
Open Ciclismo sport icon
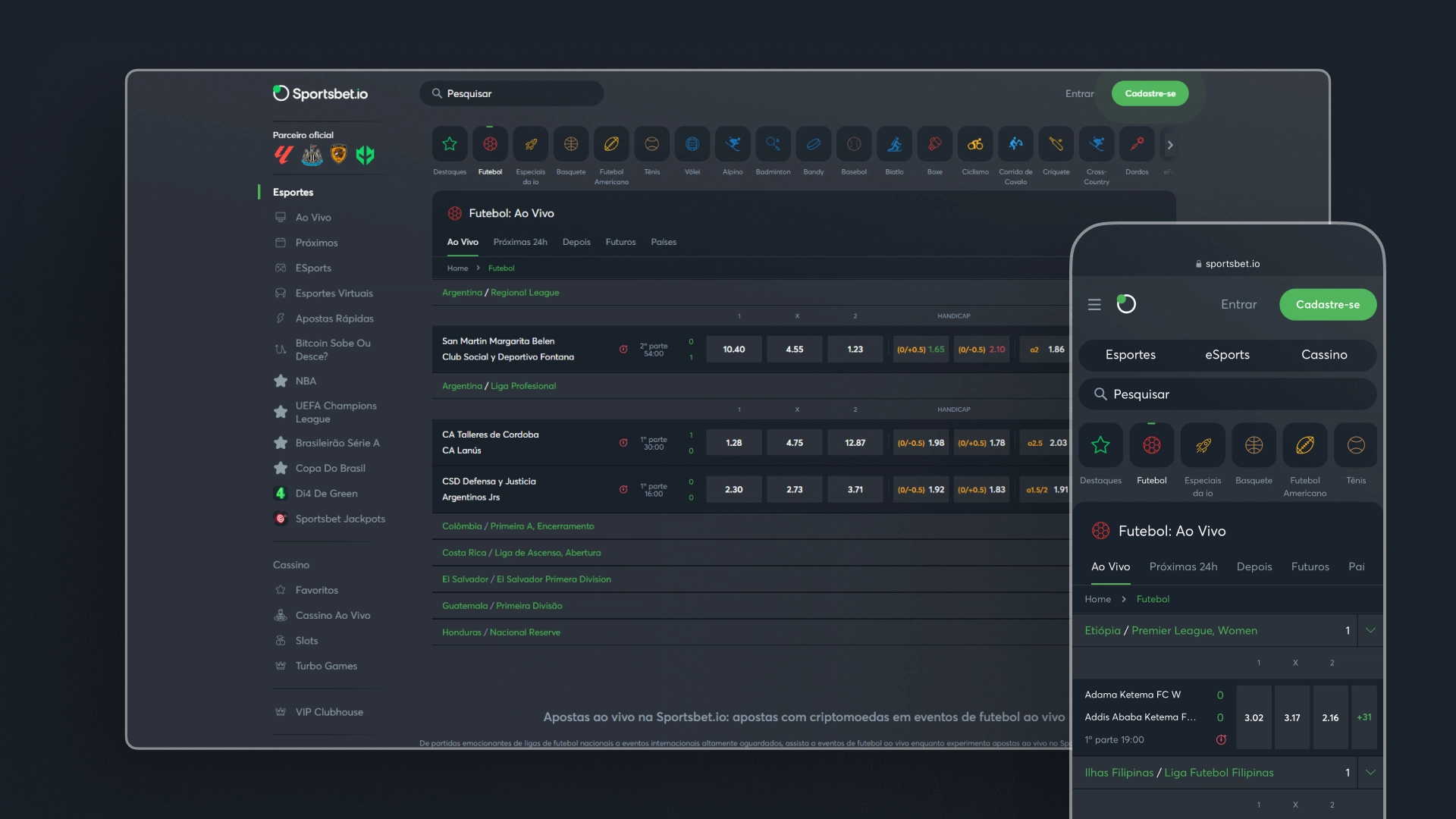click(975, 144)
